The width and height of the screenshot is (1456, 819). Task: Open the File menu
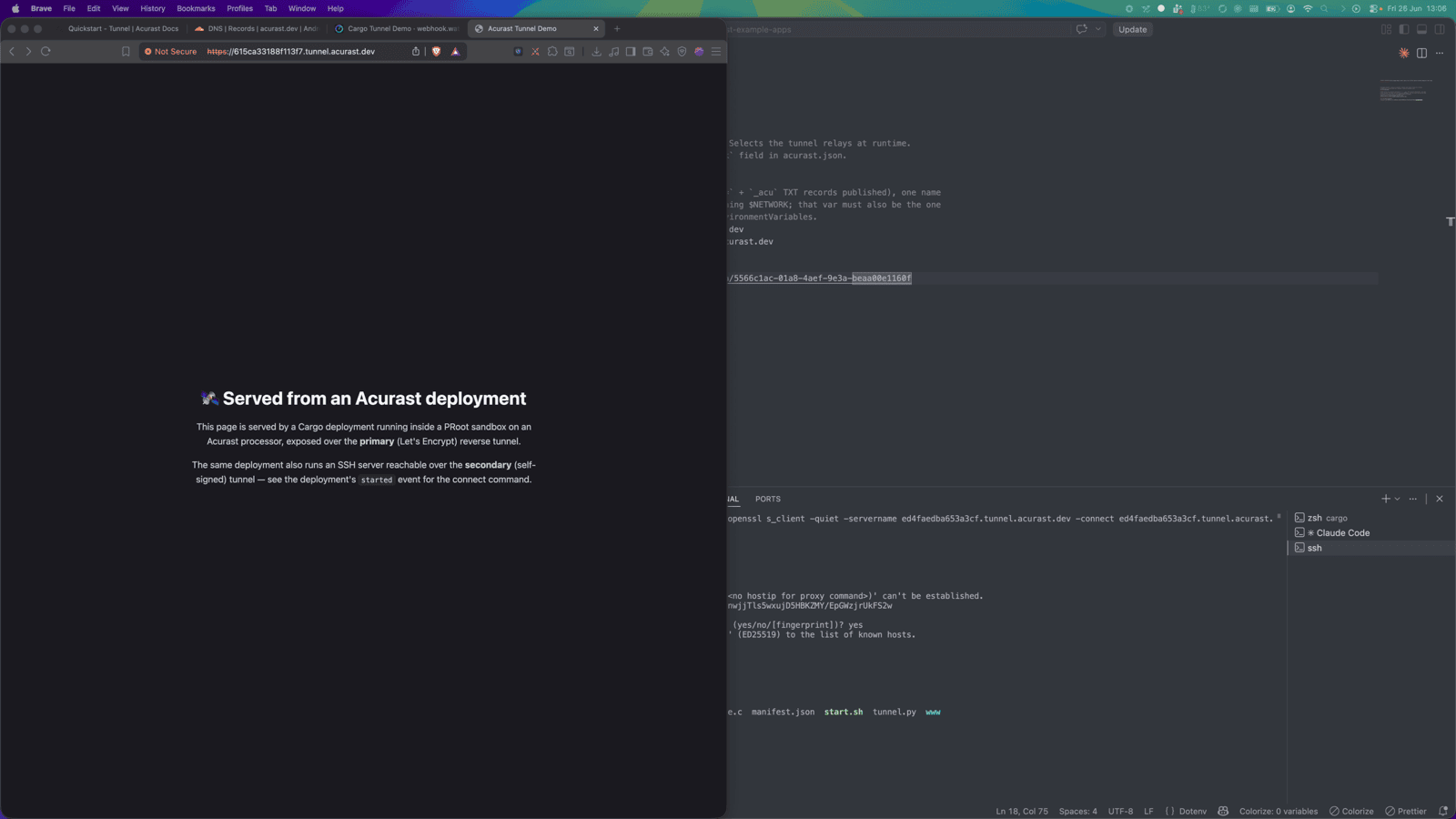[69, 8]
